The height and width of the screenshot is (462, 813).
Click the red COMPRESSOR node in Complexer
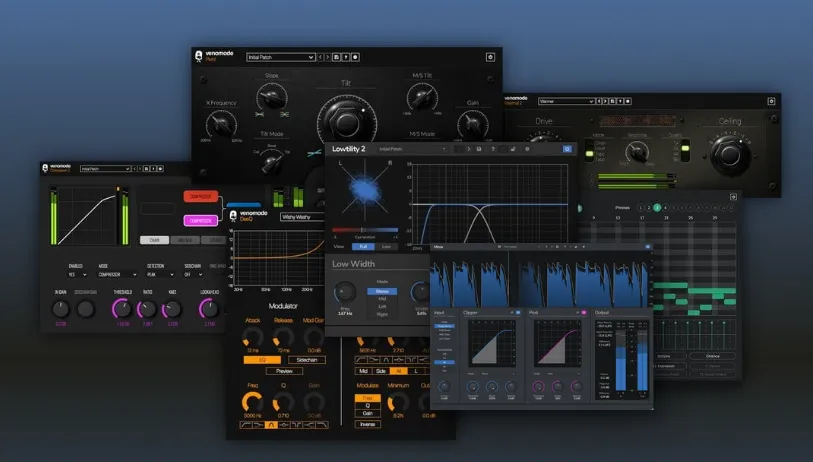pyautogui.click(x=200, y=197)
